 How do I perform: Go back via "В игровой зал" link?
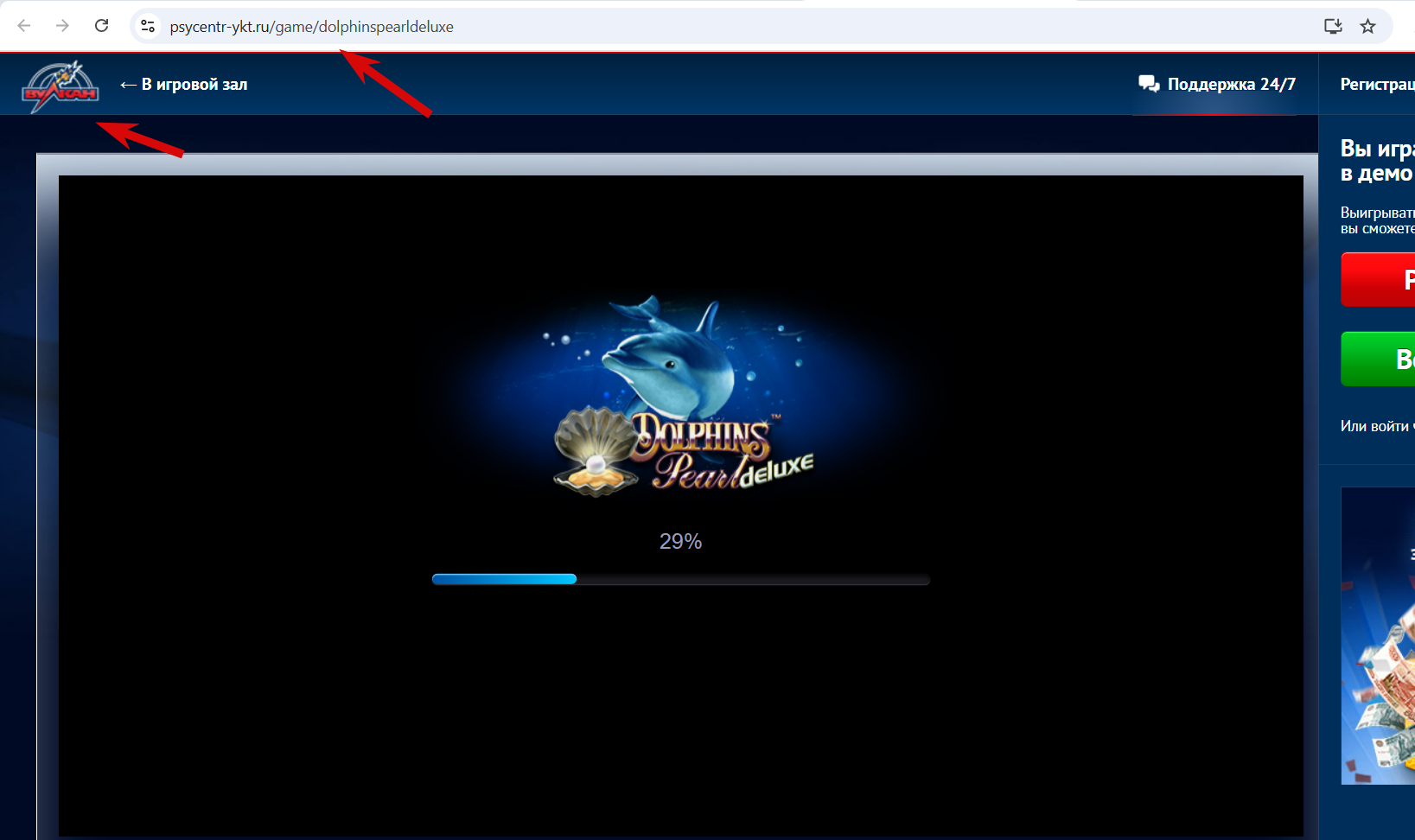point(183,84)
